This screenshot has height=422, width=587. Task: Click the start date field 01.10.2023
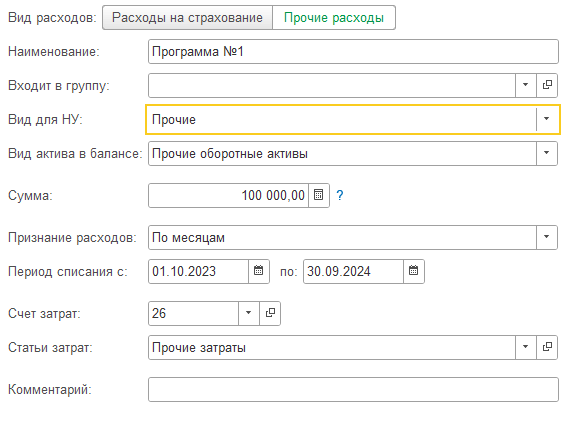(x=198, y=271)
